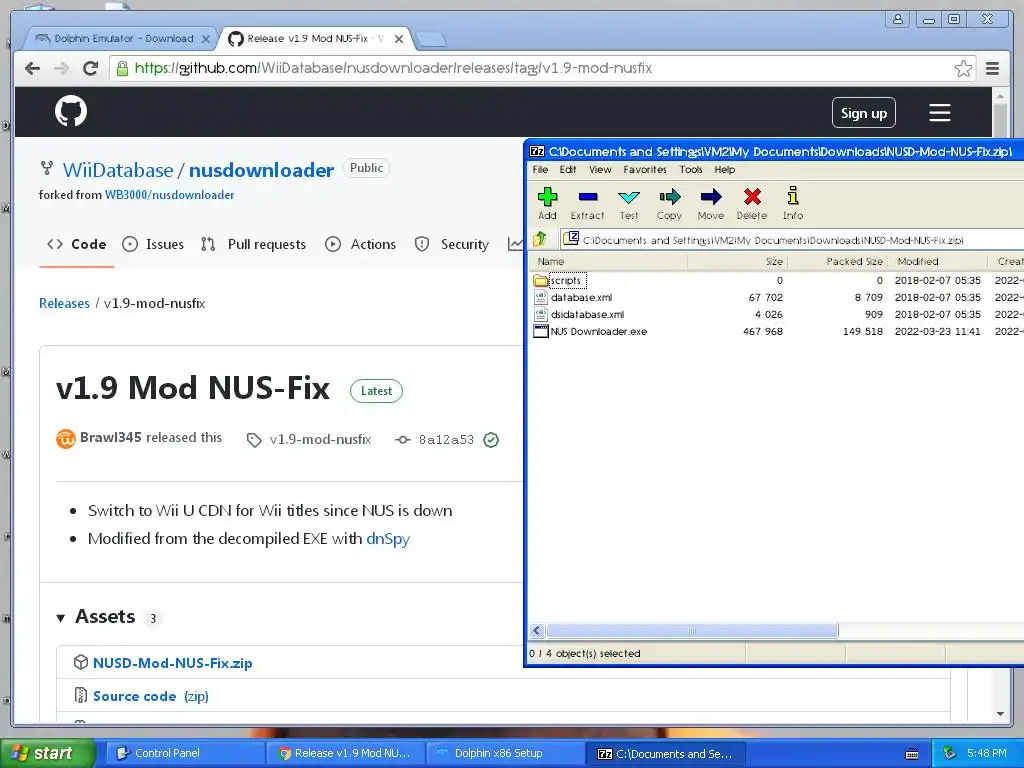The width and height of the screenshot is (1024, 768).
Task: Open the File menu in 7-Zip
Action: [540, 170]
